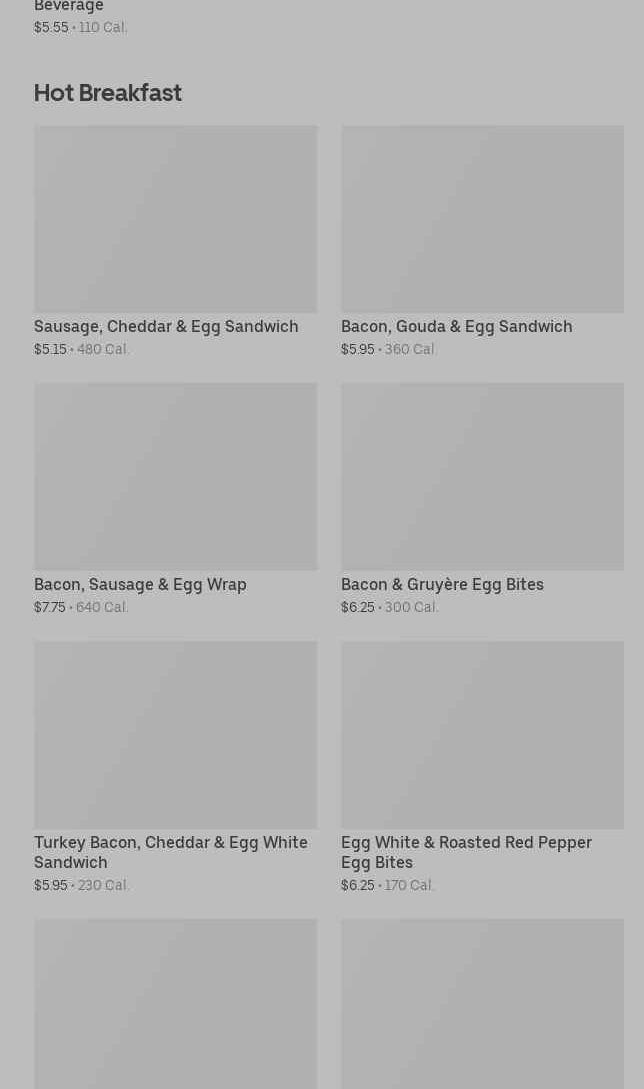Click the $5.95 360 Cal. price line
This screenshot has width=644, height=1089.
pyautogui.click(x=388, y=349)
